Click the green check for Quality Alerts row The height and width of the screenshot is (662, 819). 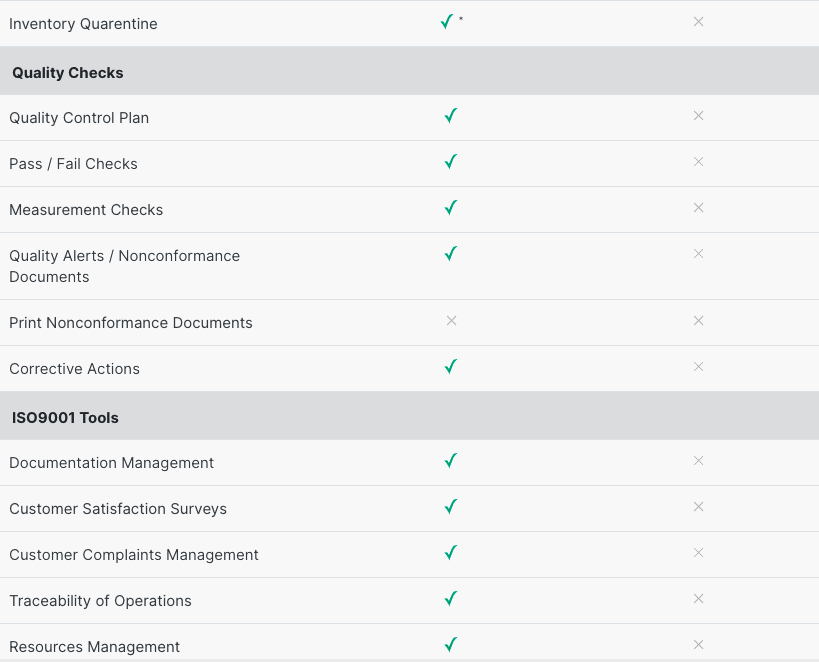[451, 254]
